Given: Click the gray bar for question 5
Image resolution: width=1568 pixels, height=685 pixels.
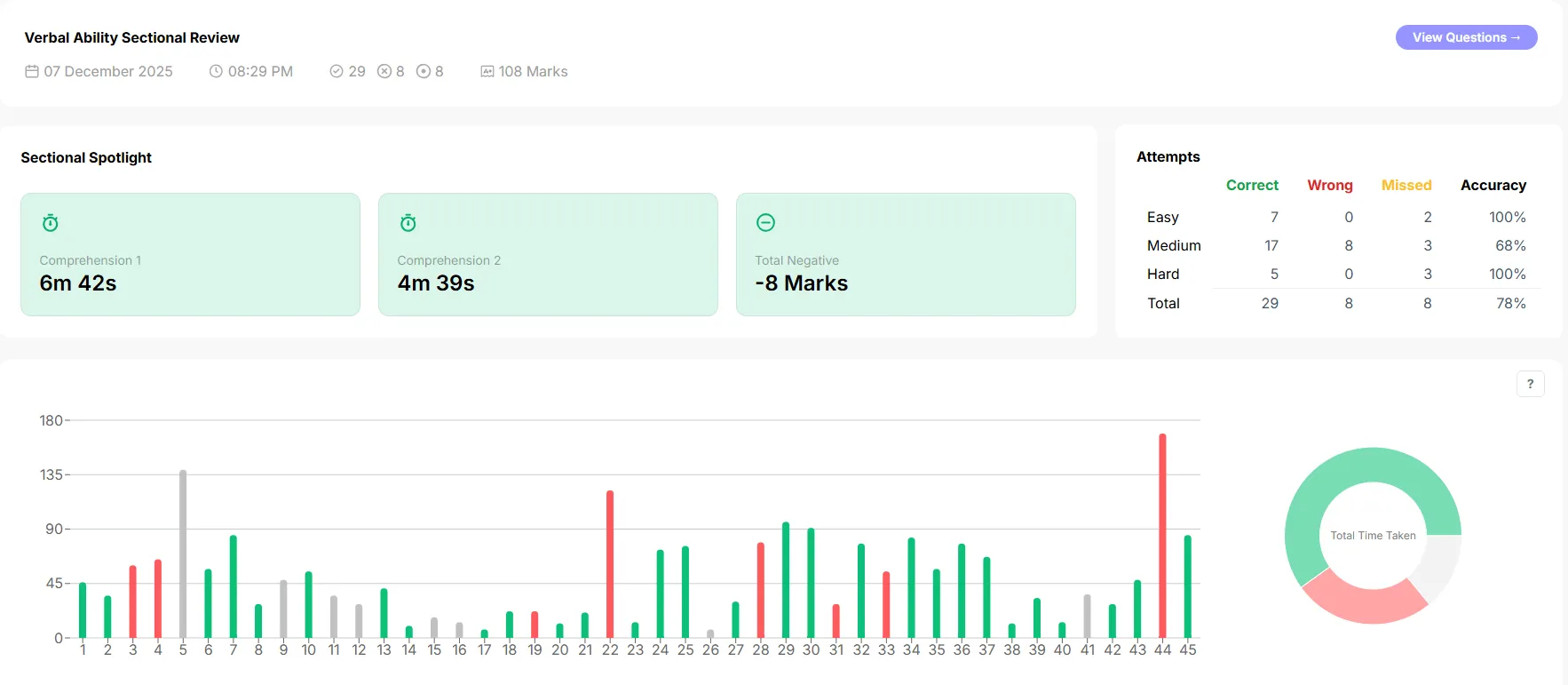Looking at the screenshot, I should 183,554.
